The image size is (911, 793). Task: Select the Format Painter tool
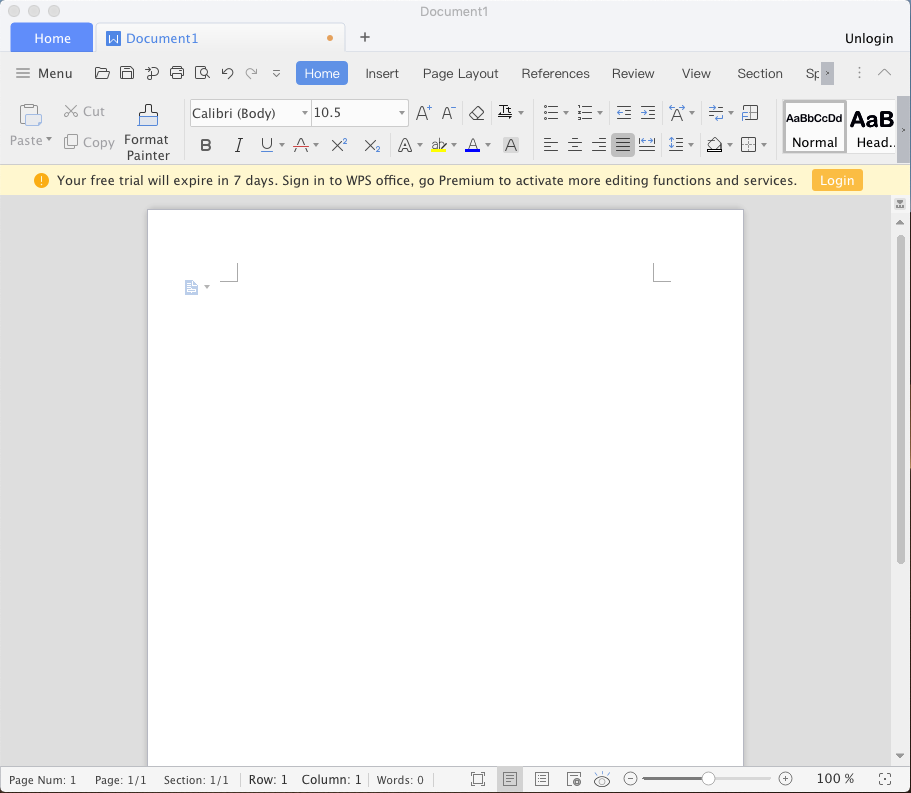(147, 127)
